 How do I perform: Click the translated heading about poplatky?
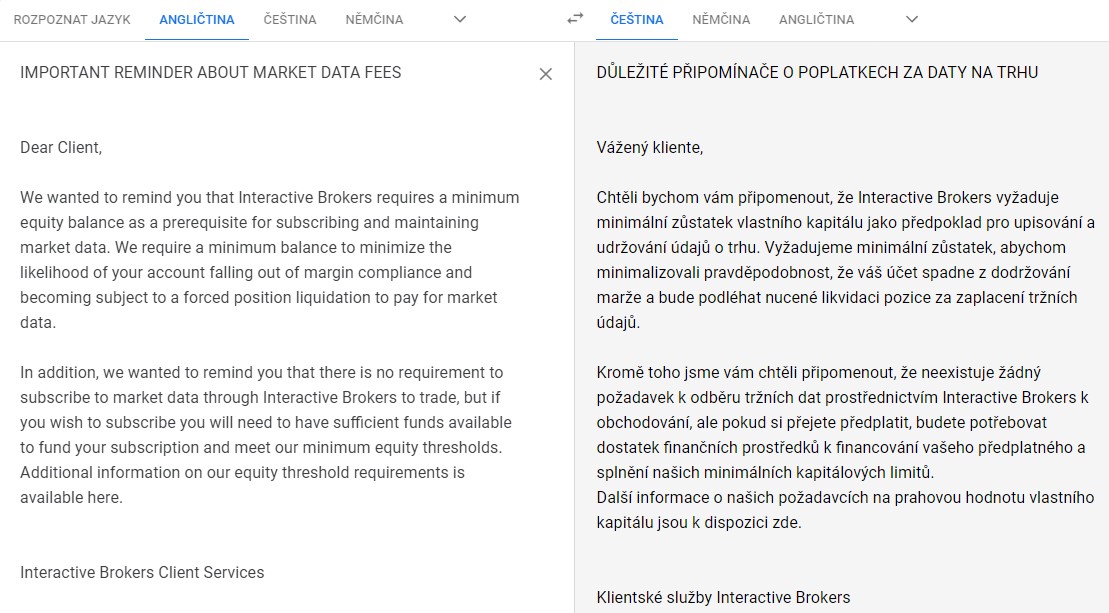[x=817, y=72]
